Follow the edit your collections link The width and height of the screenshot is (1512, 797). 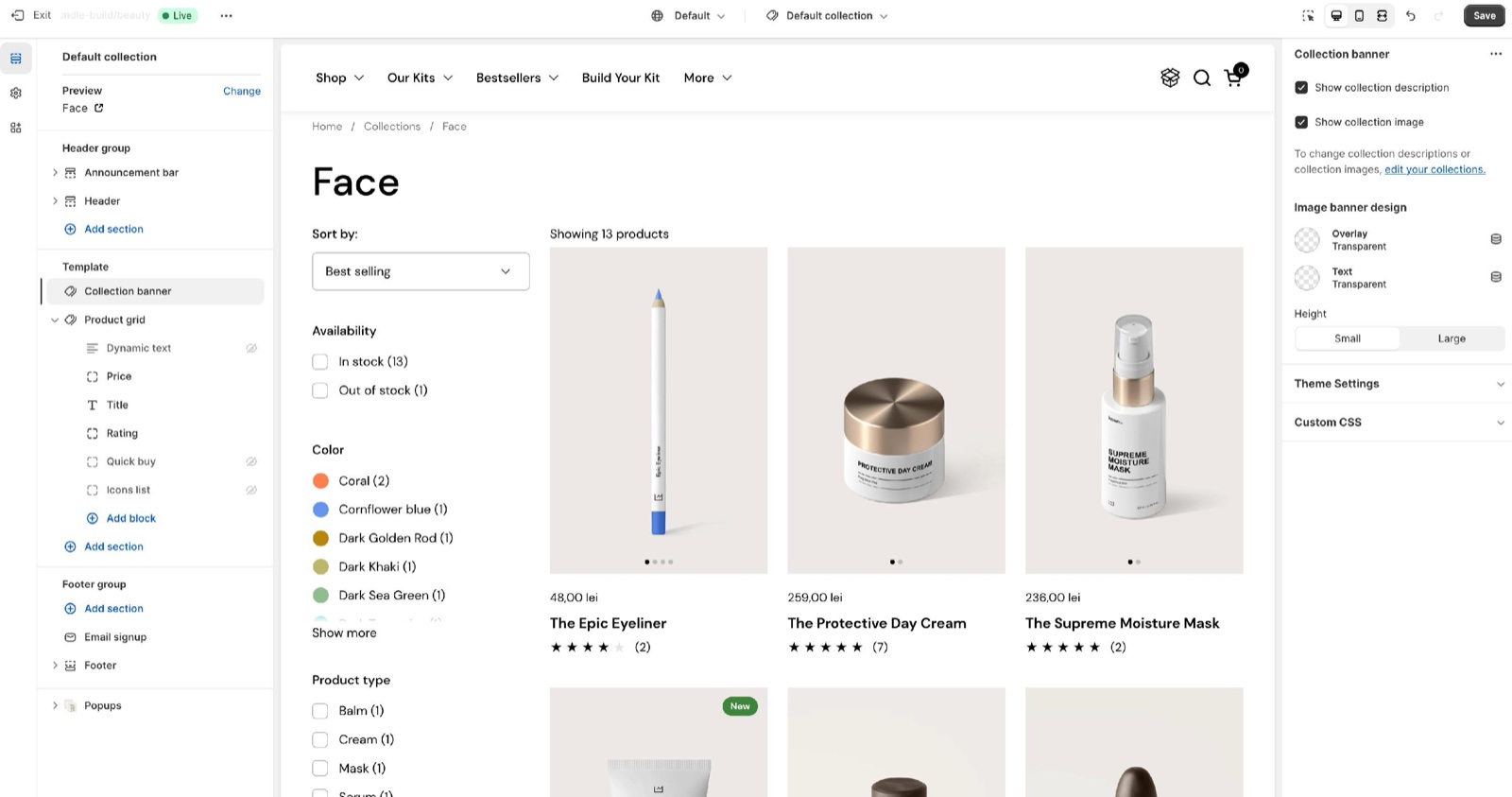[x=1435, y=169]
